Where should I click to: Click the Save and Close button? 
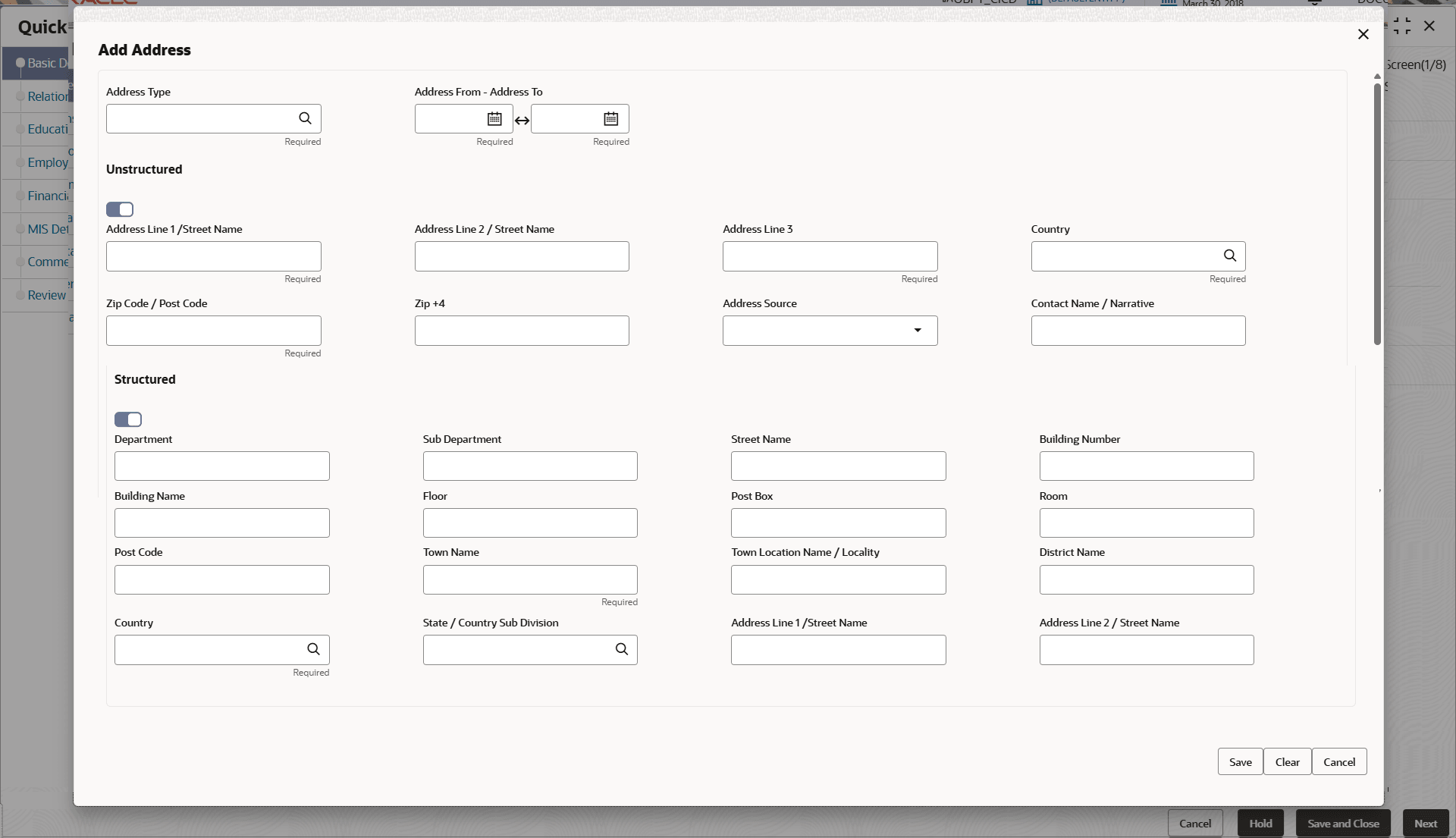1343,824
